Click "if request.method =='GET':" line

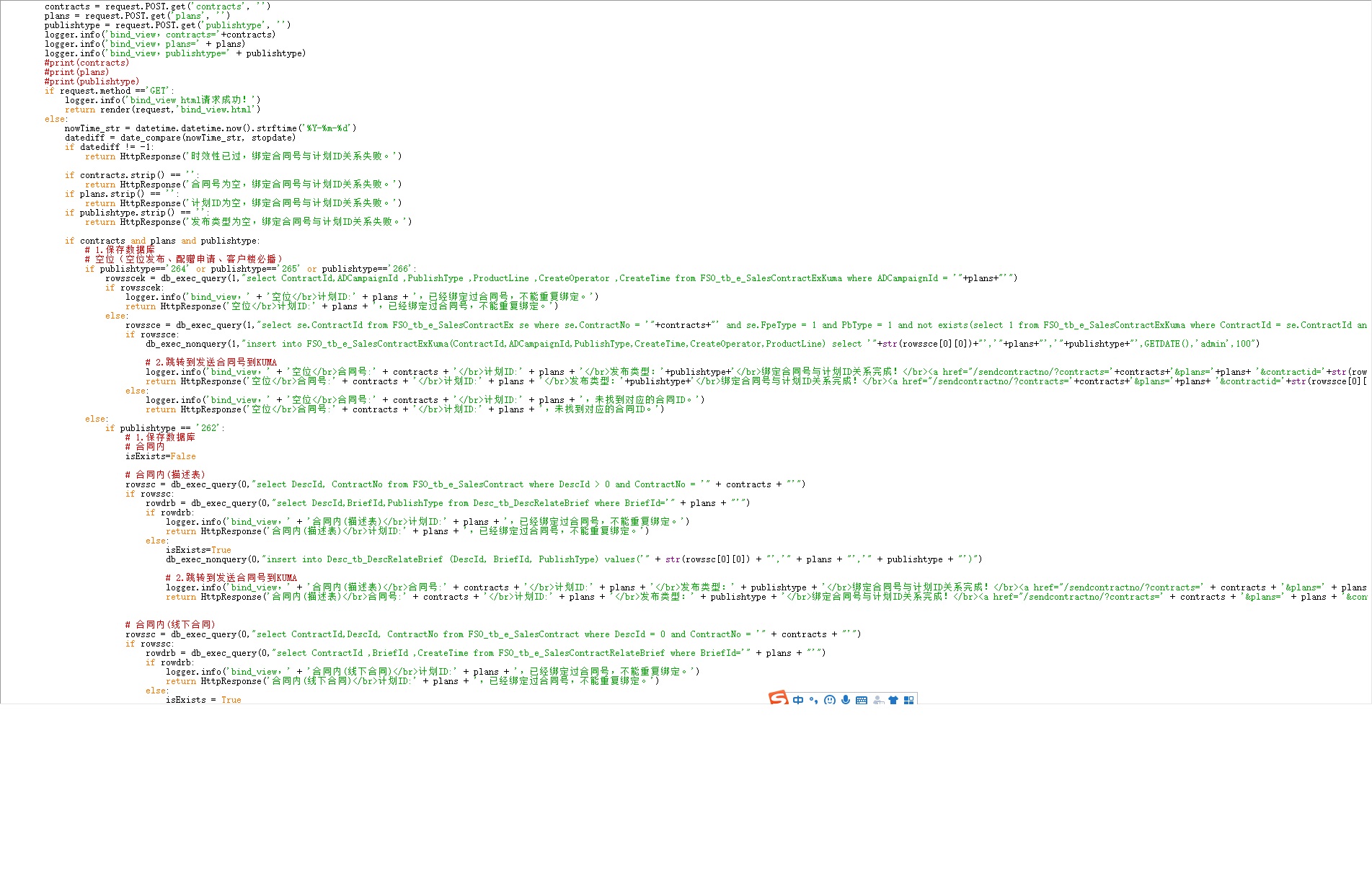tap(110, 91)
